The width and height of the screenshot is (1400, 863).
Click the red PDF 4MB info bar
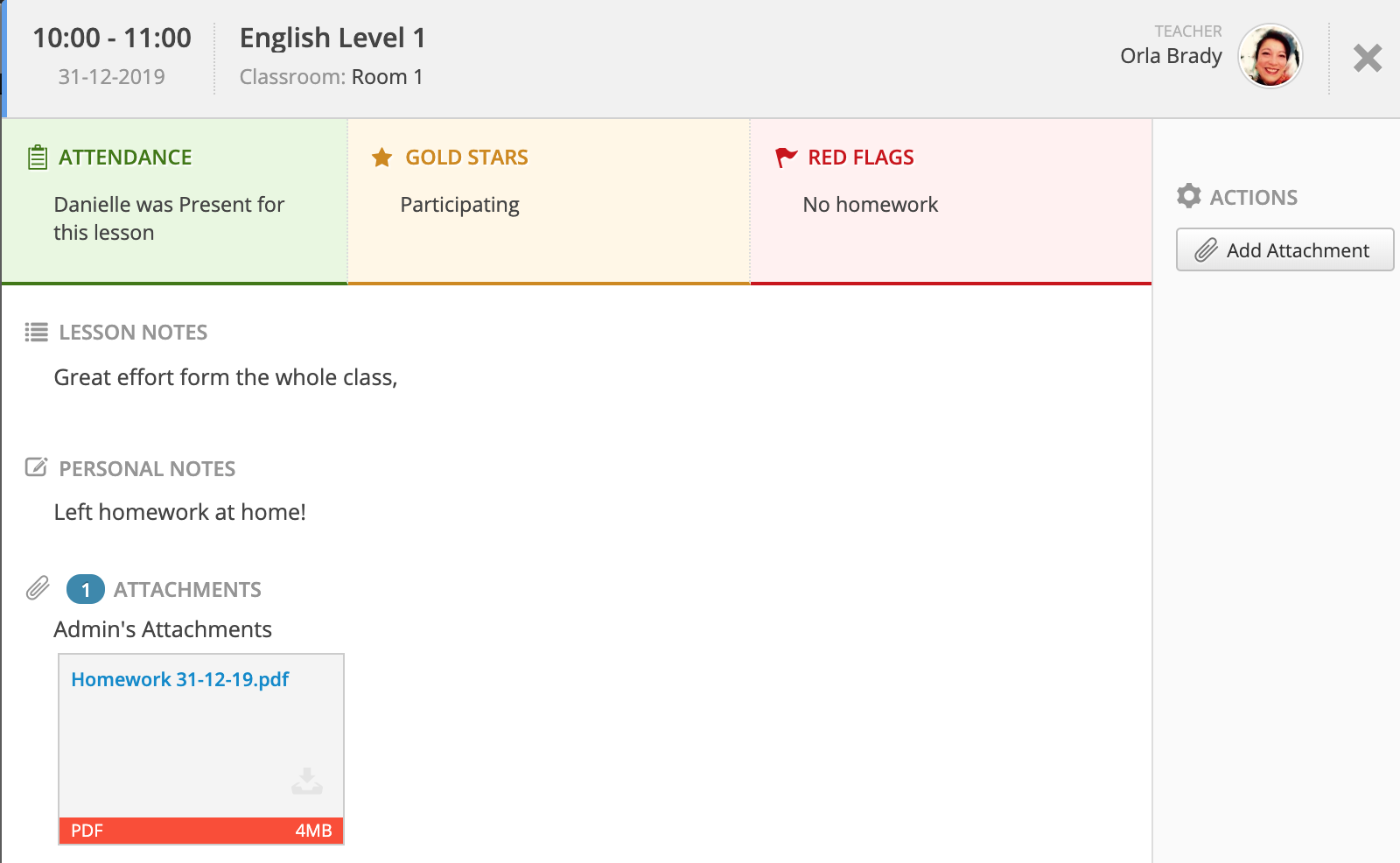click(x=201, y=831)
